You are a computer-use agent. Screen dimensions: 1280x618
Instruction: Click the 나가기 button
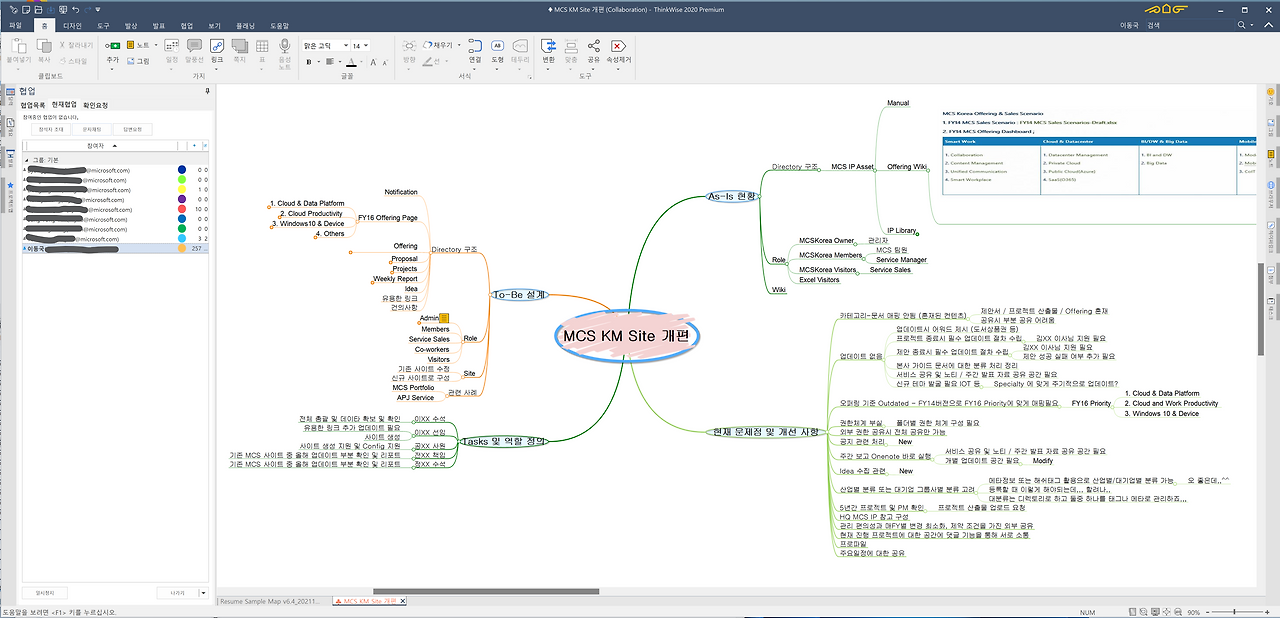178,592
